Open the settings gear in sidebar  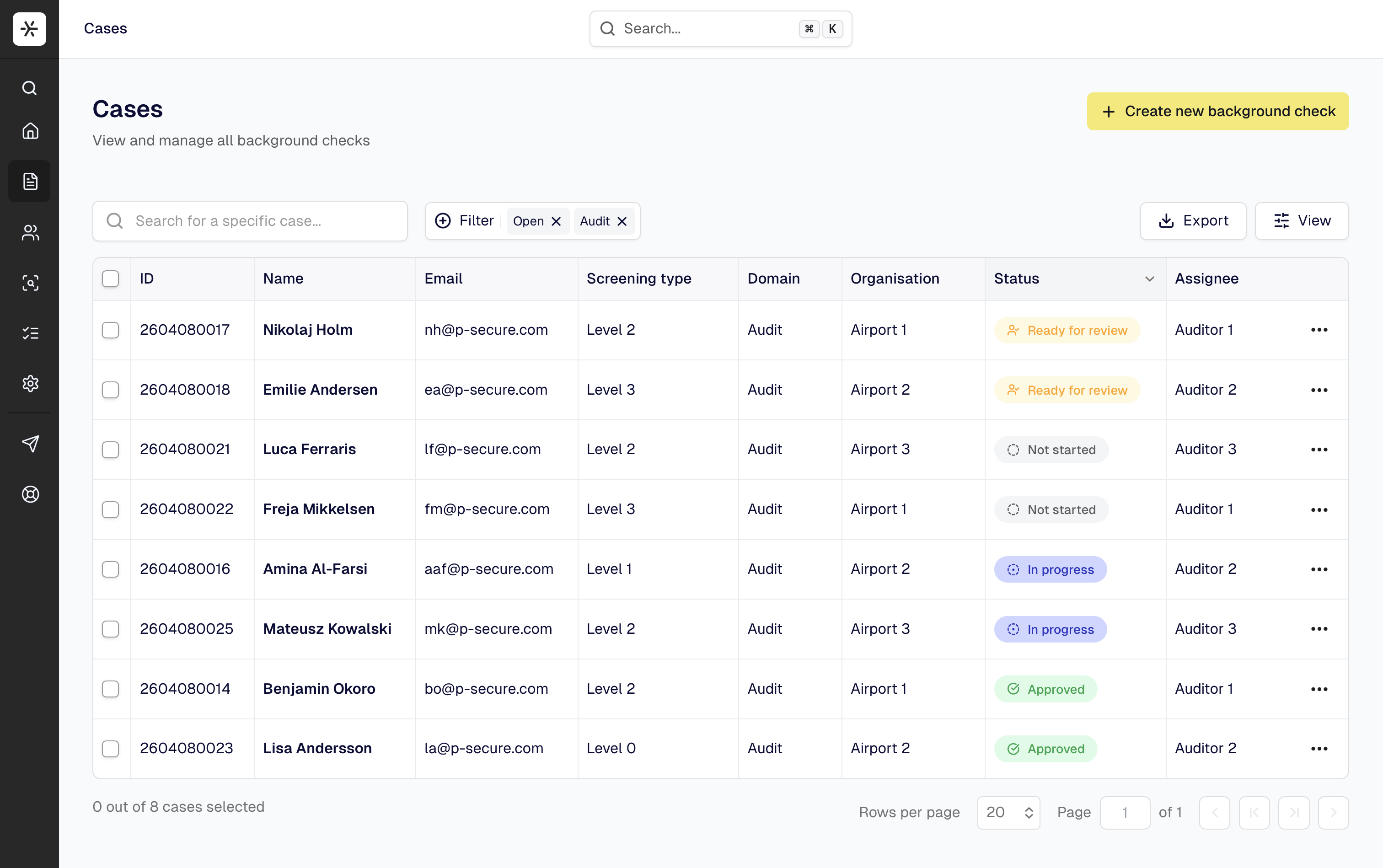(29, 383)
